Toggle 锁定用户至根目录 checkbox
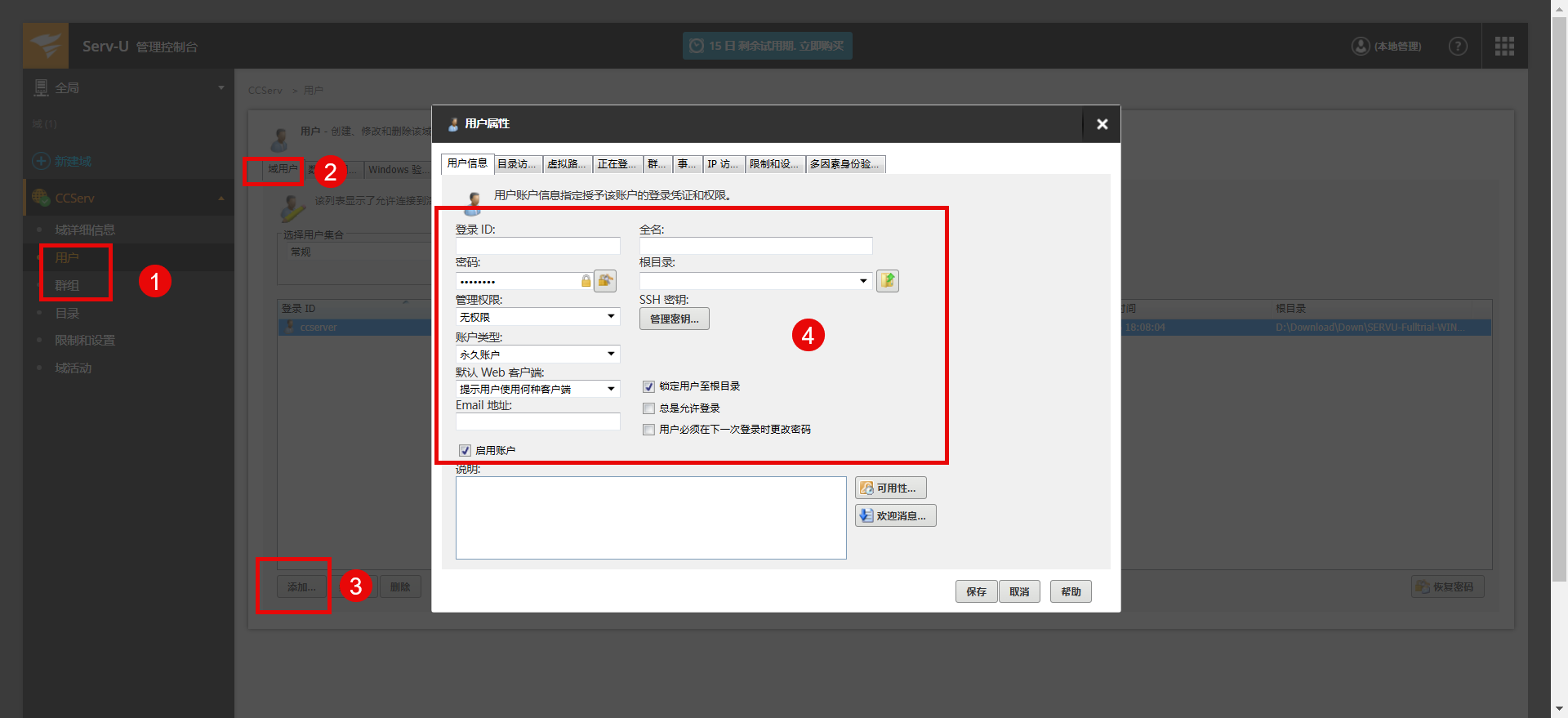The height and width of the screenshot is (718, 1568). 648,386
